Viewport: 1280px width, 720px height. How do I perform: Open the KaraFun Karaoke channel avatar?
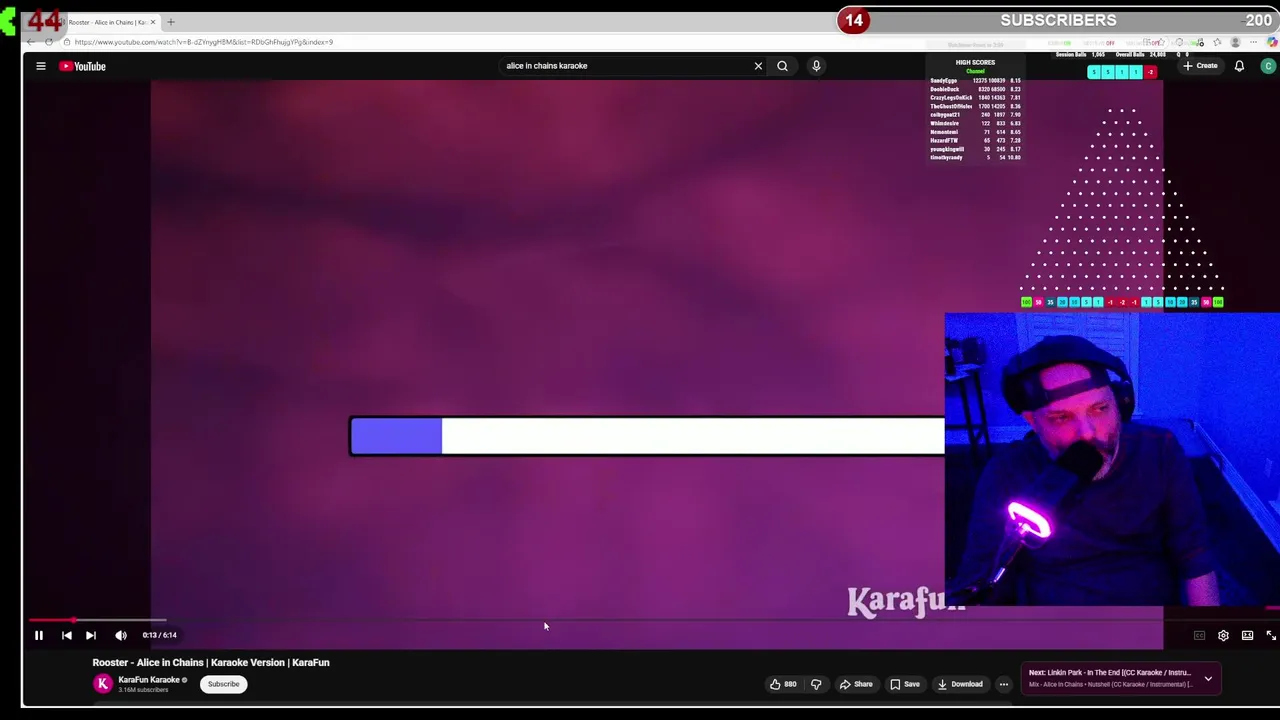click(x=102, y=684)
